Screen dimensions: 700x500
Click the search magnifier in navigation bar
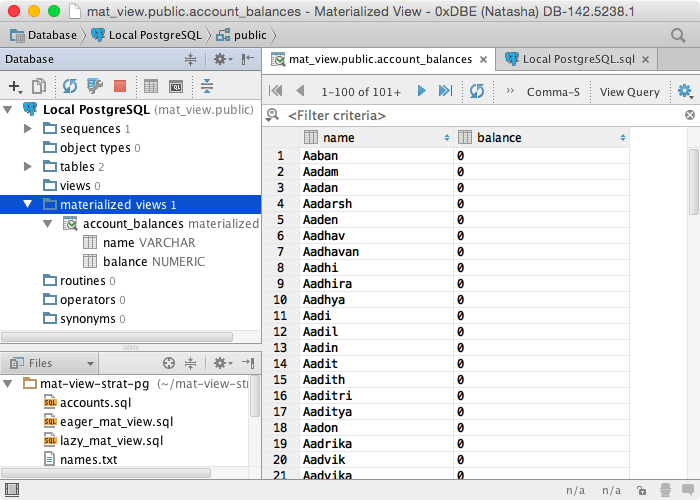tap(678, 35)
